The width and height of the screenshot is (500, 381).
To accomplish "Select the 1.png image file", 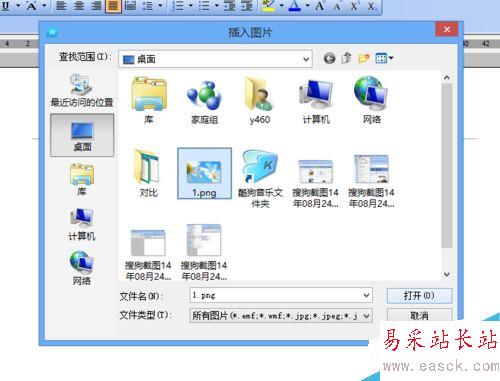I will pyautogui.click(x=204, y=173).
